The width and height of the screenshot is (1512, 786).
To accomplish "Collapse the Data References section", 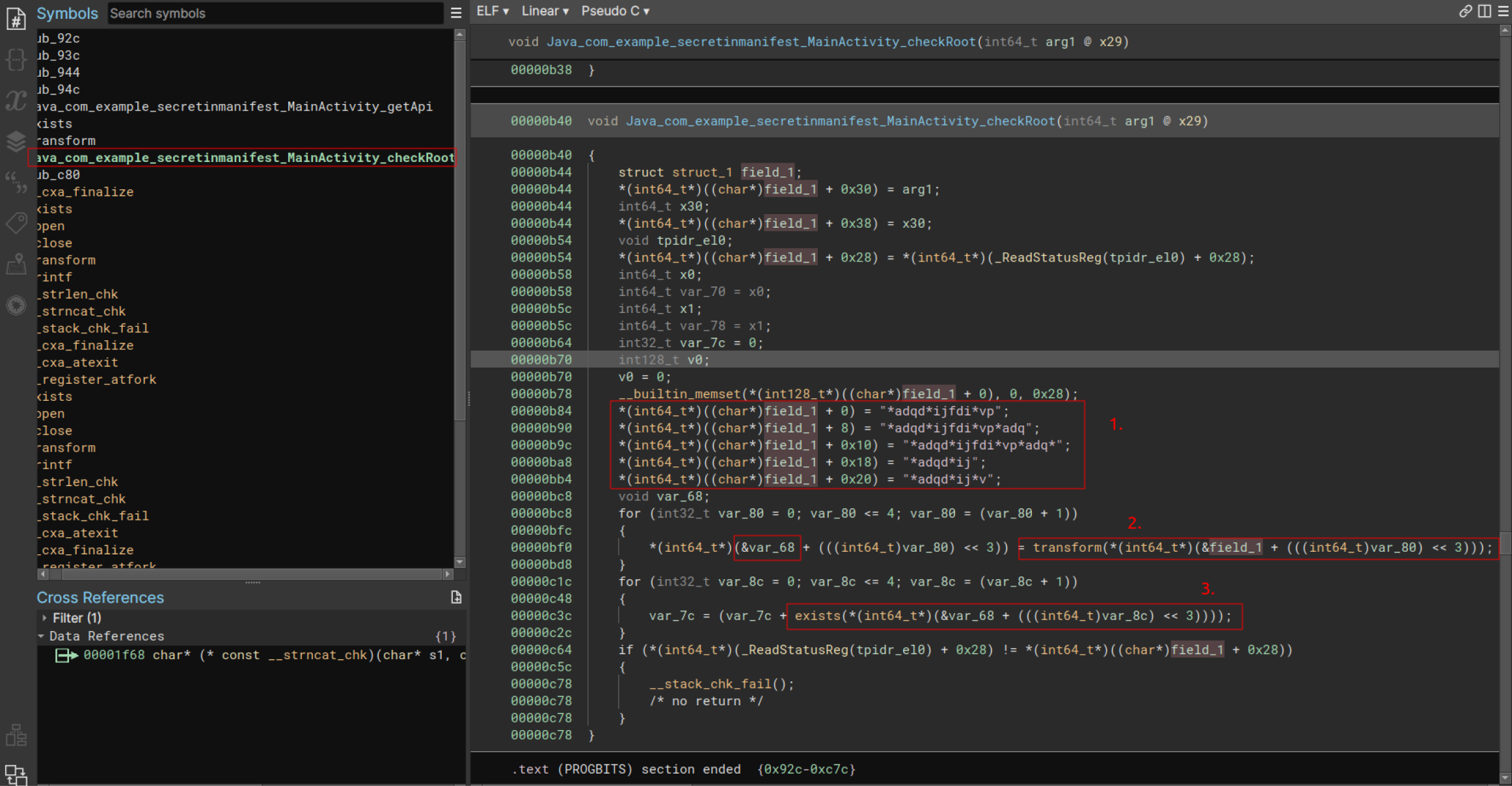I will (x=42, y=636).
